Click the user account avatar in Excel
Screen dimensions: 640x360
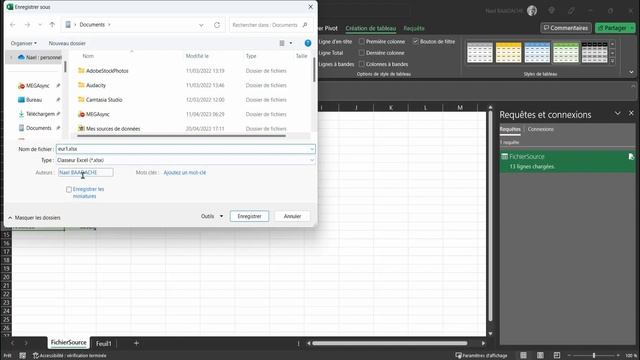532,11
